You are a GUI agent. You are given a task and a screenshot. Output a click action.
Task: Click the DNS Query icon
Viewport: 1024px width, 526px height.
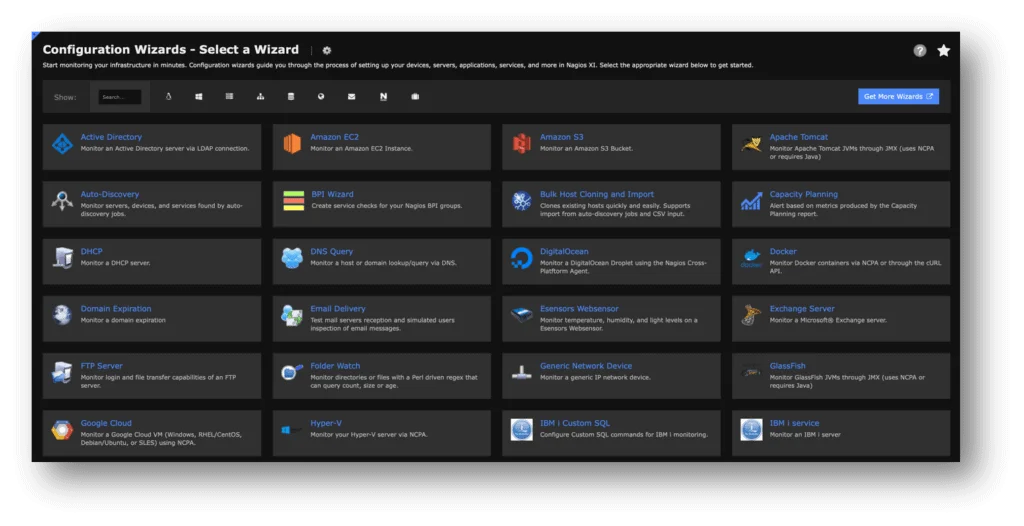(292, 258)
